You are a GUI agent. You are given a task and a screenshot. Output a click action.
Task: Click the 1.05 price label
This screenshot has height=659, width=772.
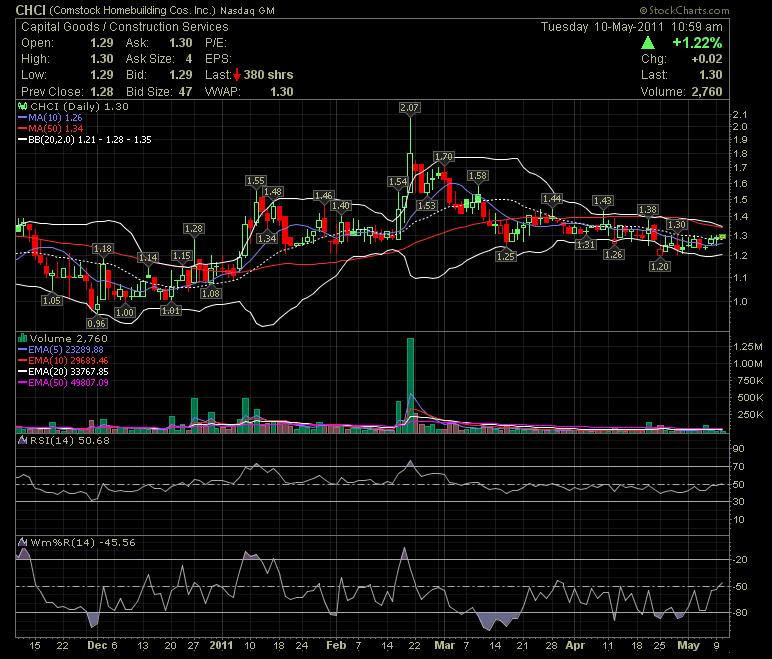52,300
